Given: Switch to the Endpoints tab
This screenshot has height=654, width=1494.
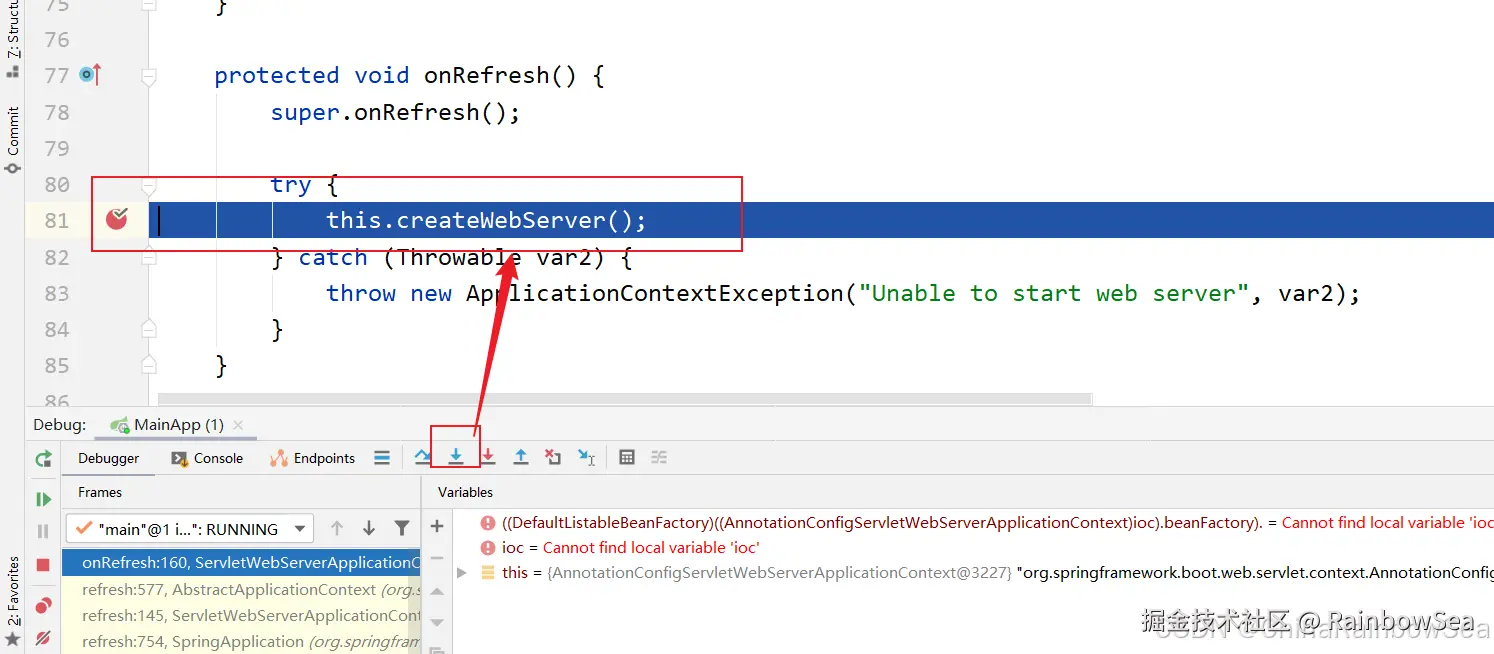Looking at the screenshot, I should (312, 458).
